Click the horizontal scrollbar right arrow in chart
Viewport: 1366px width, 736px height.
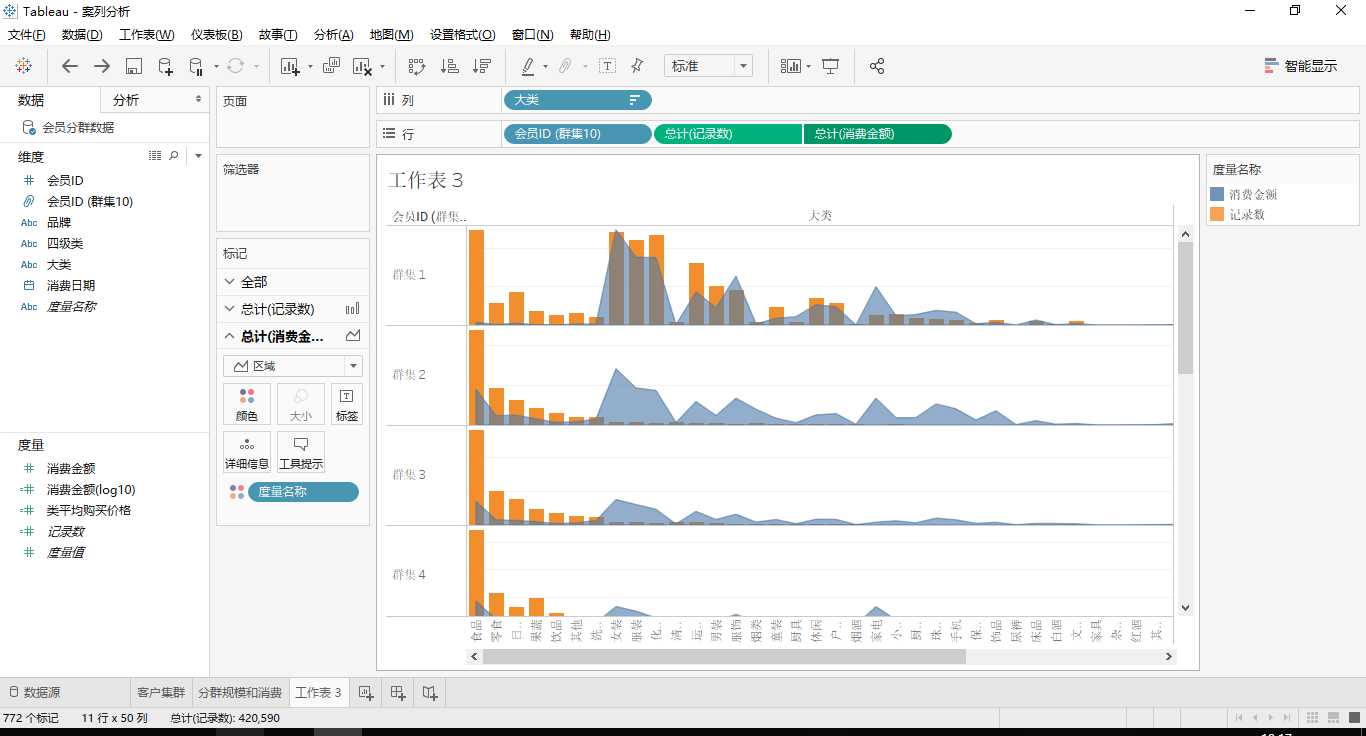tap(1167, 657)
